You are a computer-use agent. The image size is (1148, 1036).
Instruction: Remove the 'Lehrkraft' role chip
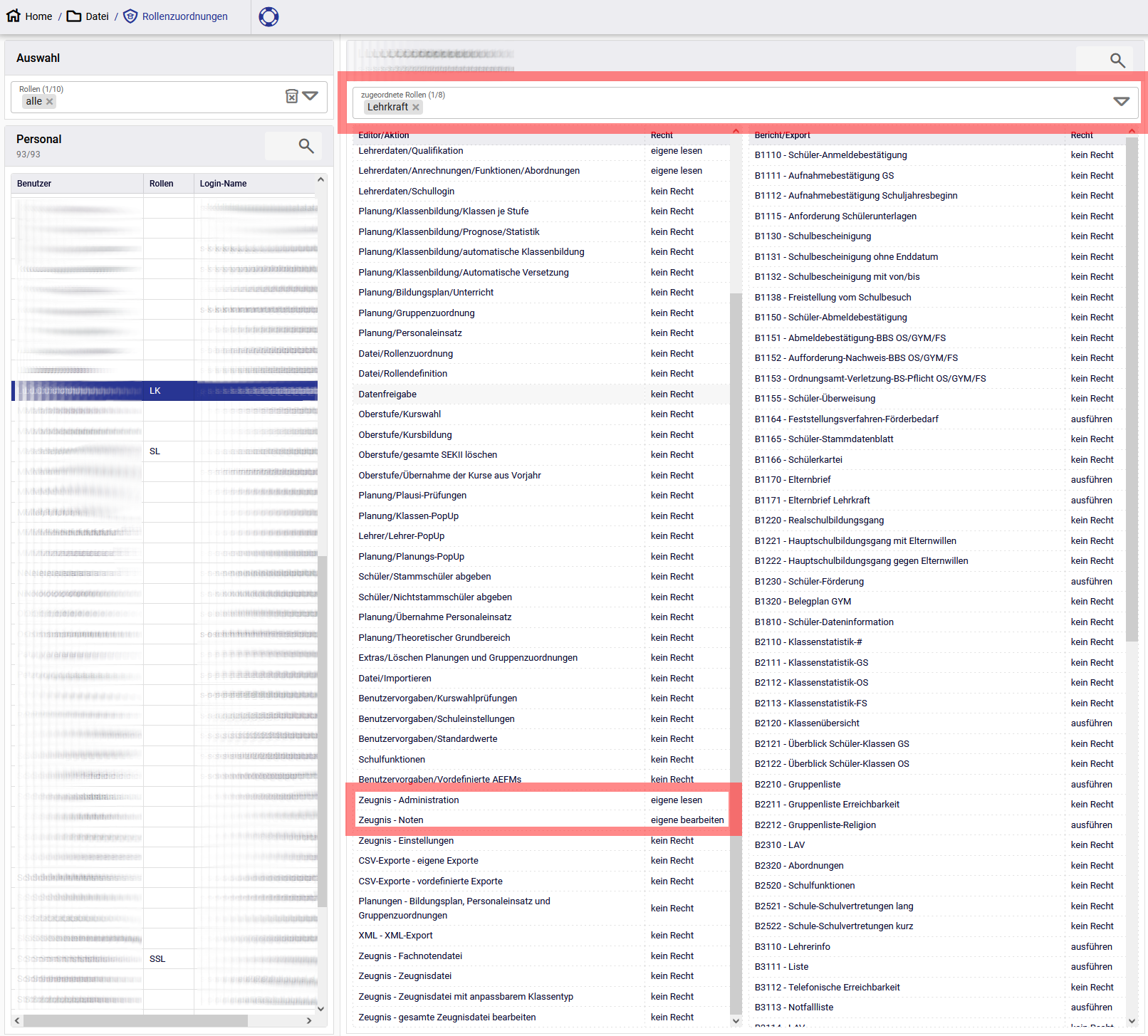click(x=416, y=108)
